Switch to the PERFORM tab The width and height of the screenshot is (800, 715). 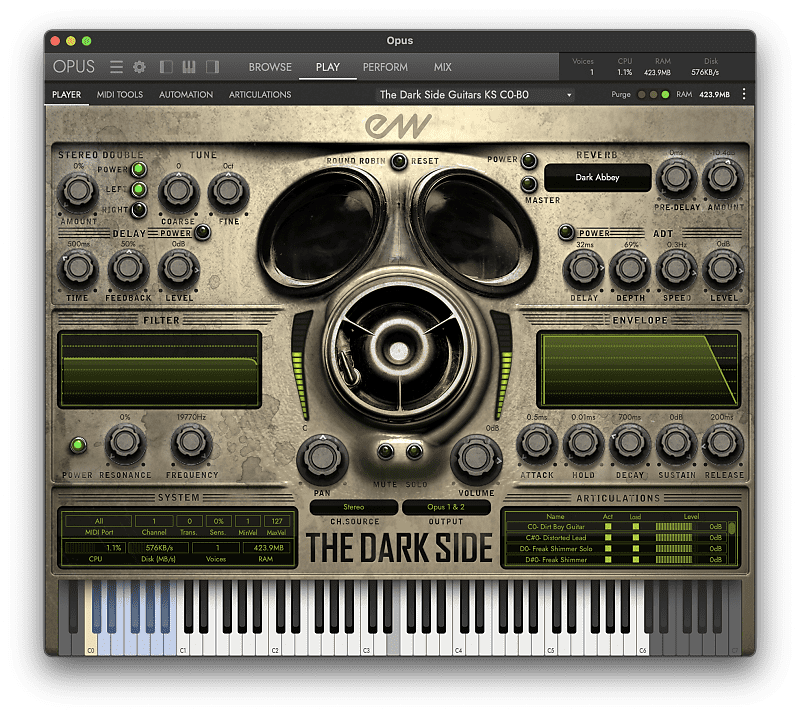(384, 66)
